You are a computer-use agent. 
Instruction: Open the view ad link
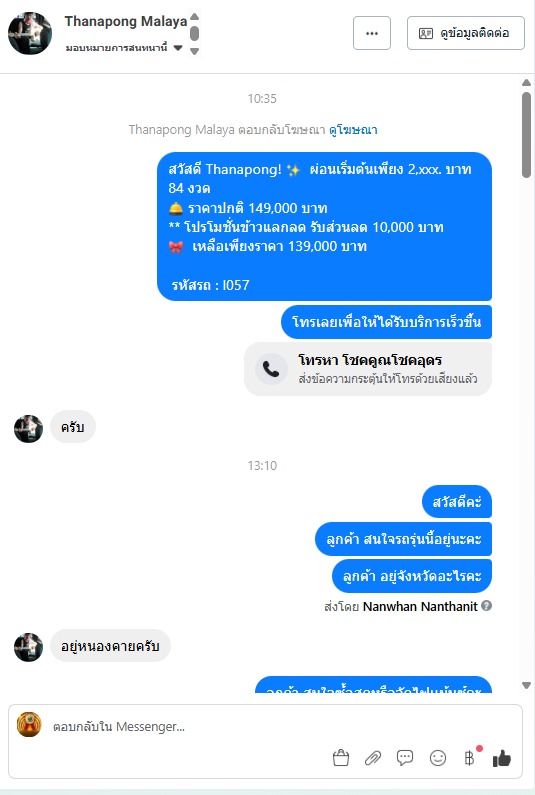(x=353, y=130)
